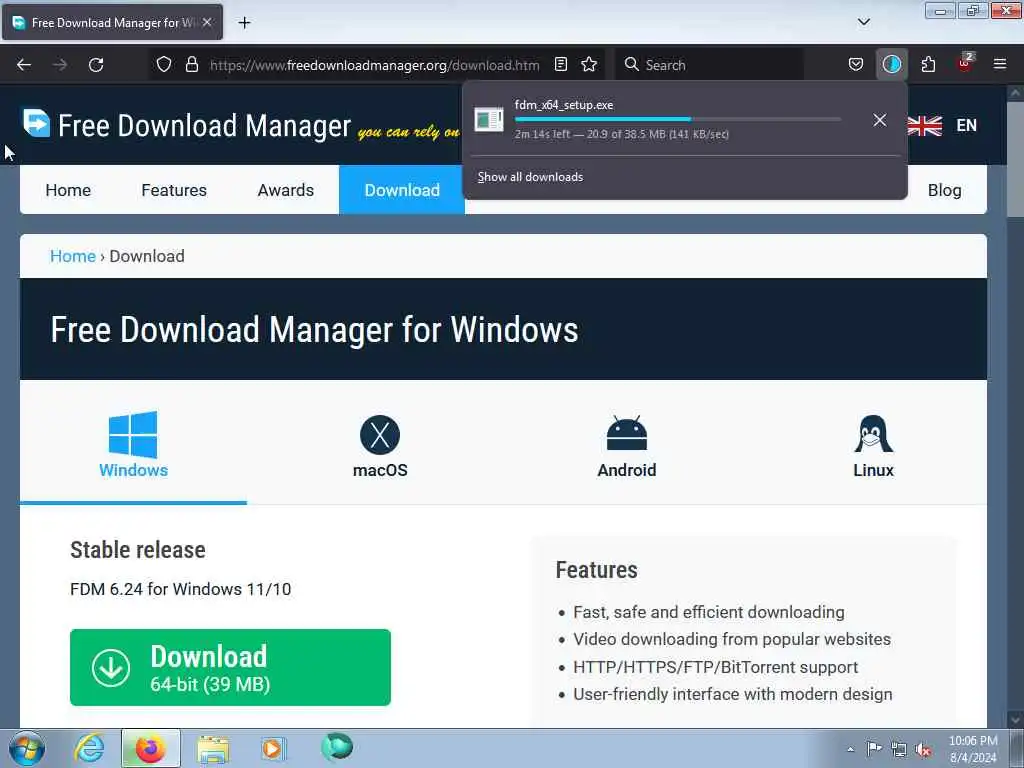Toggle reader view in address bar

(560, 65)
